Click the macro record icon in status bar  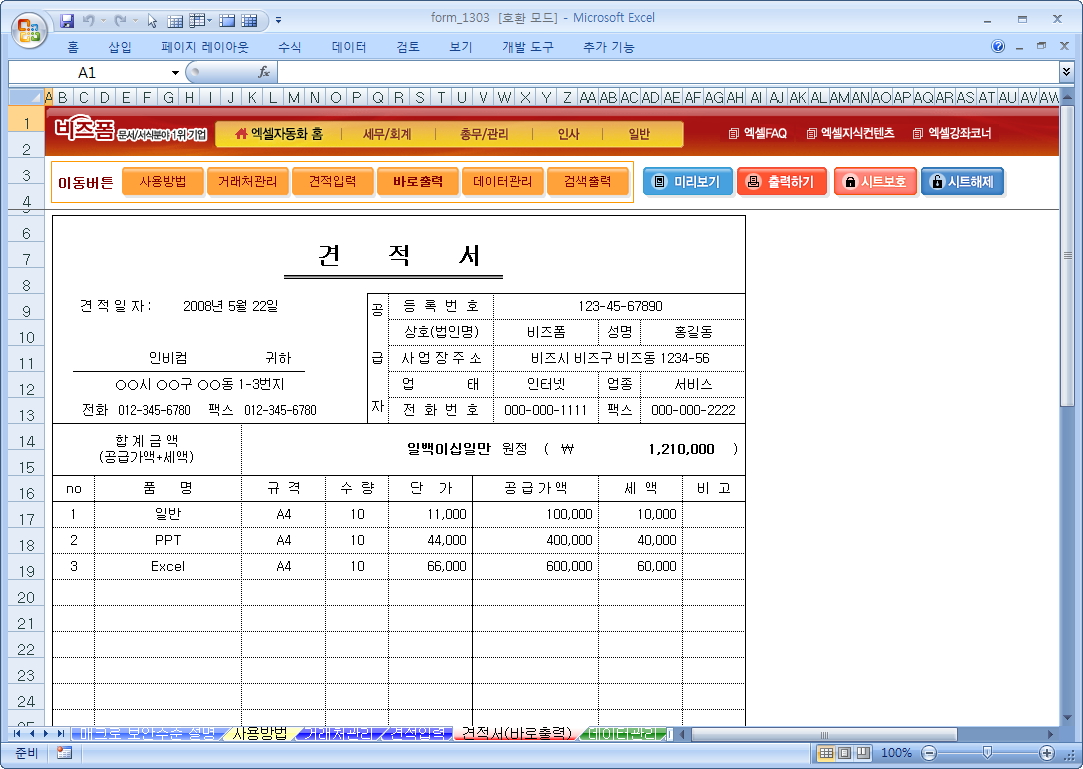[64, 753]
